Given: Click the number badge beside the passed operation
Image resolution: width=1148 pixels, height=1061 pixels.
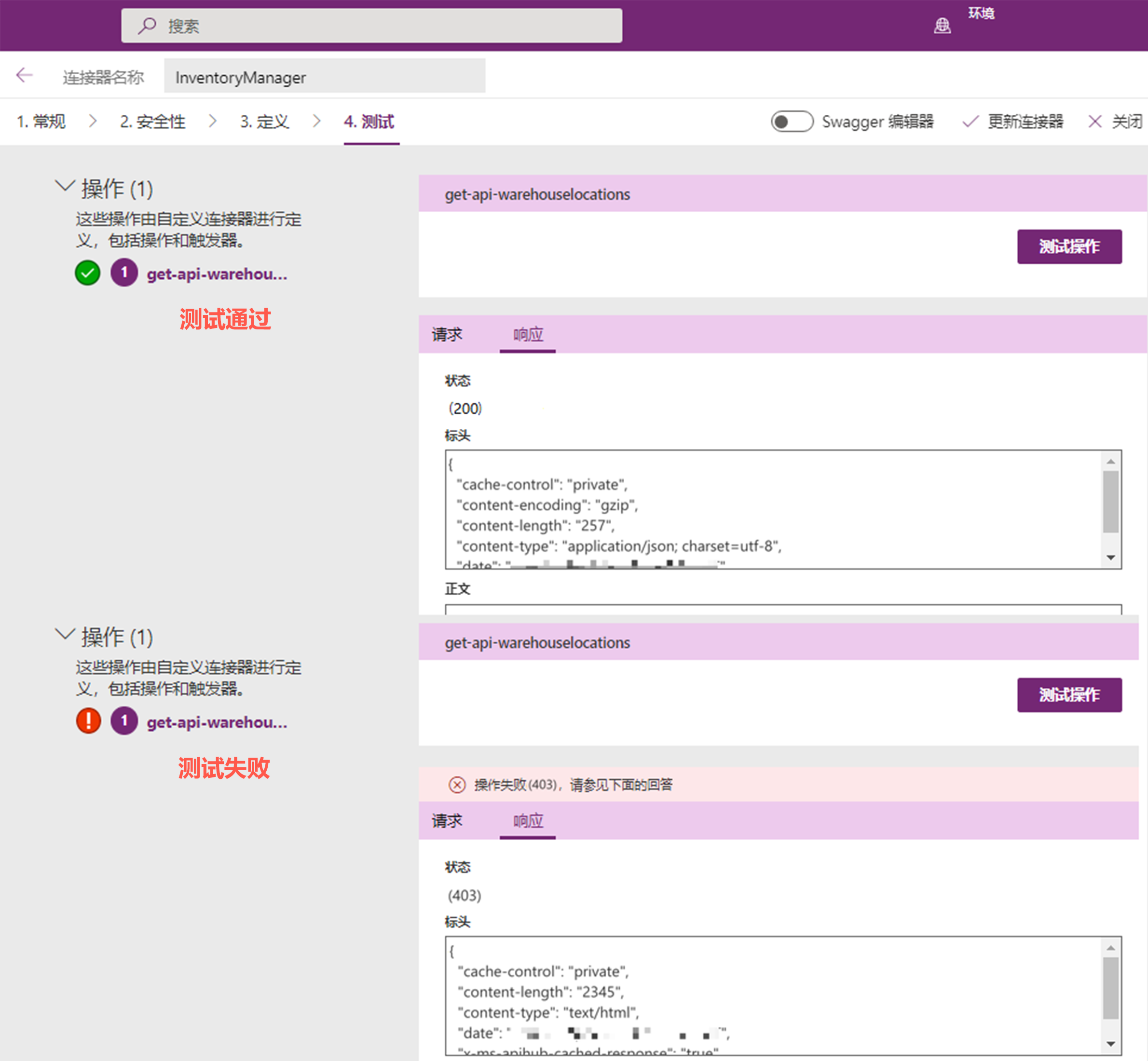Looking at the screenshot, I should 124,273.
